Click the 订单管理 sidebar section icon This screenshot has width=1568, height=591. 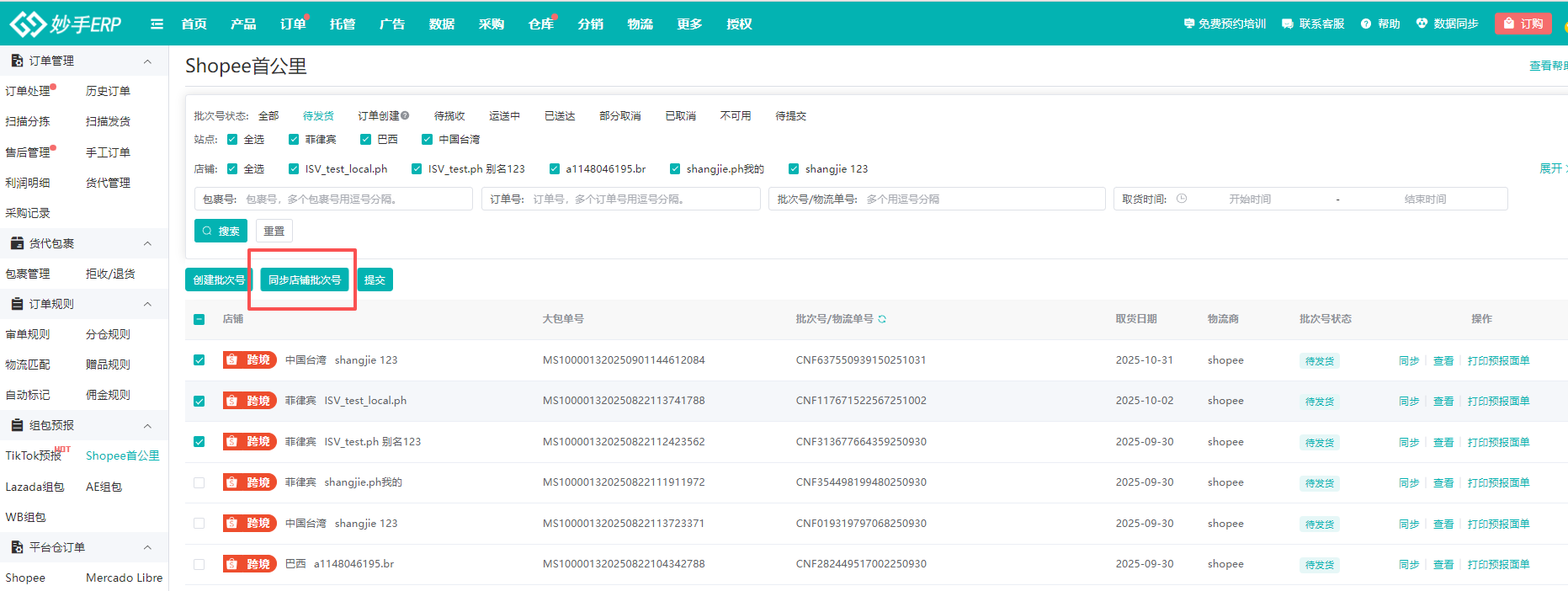(x=17, y=61)
